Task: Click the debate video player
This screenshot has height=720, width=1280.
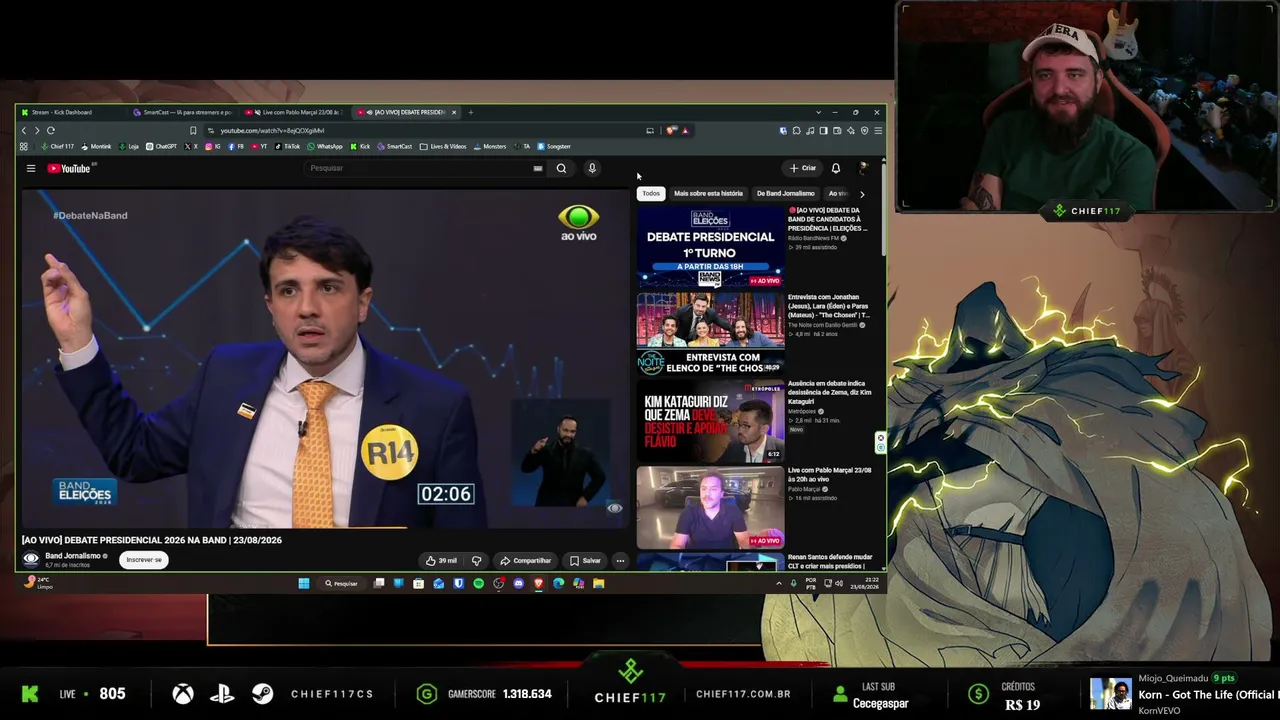Action: click(325, 358)
